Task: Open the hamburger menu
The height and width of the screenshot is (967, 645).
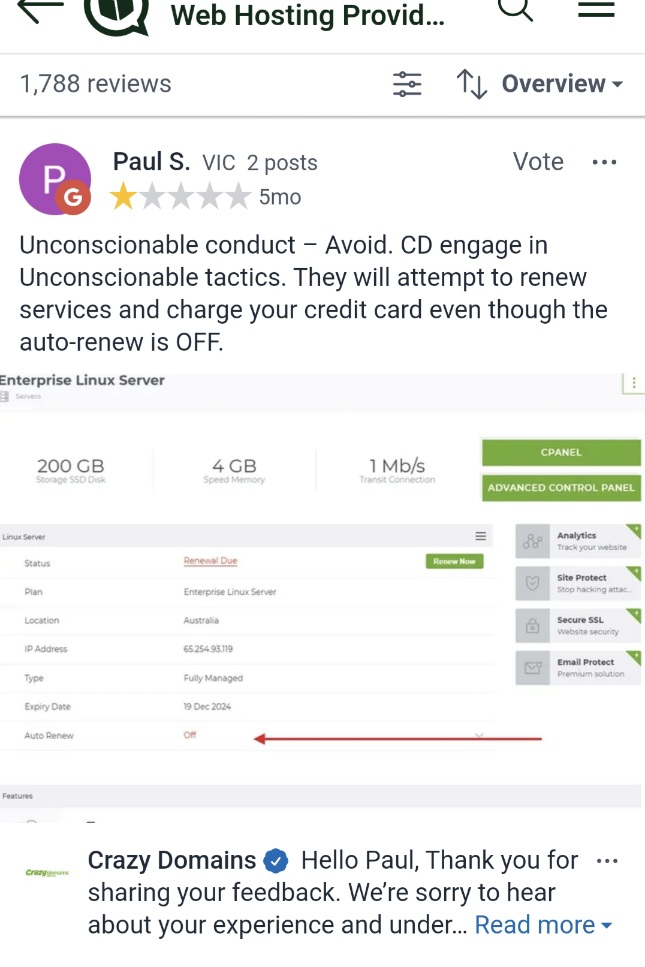Action: 596,9
